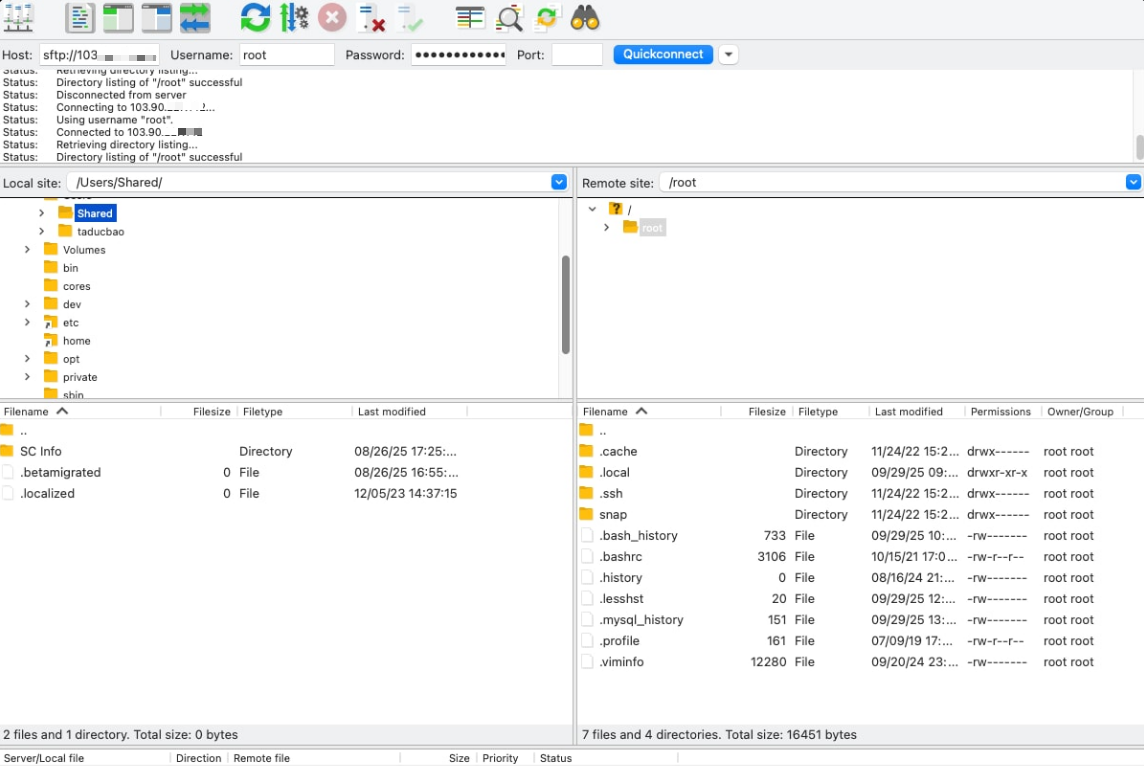Expand the remote root folder node

[606, 228]
